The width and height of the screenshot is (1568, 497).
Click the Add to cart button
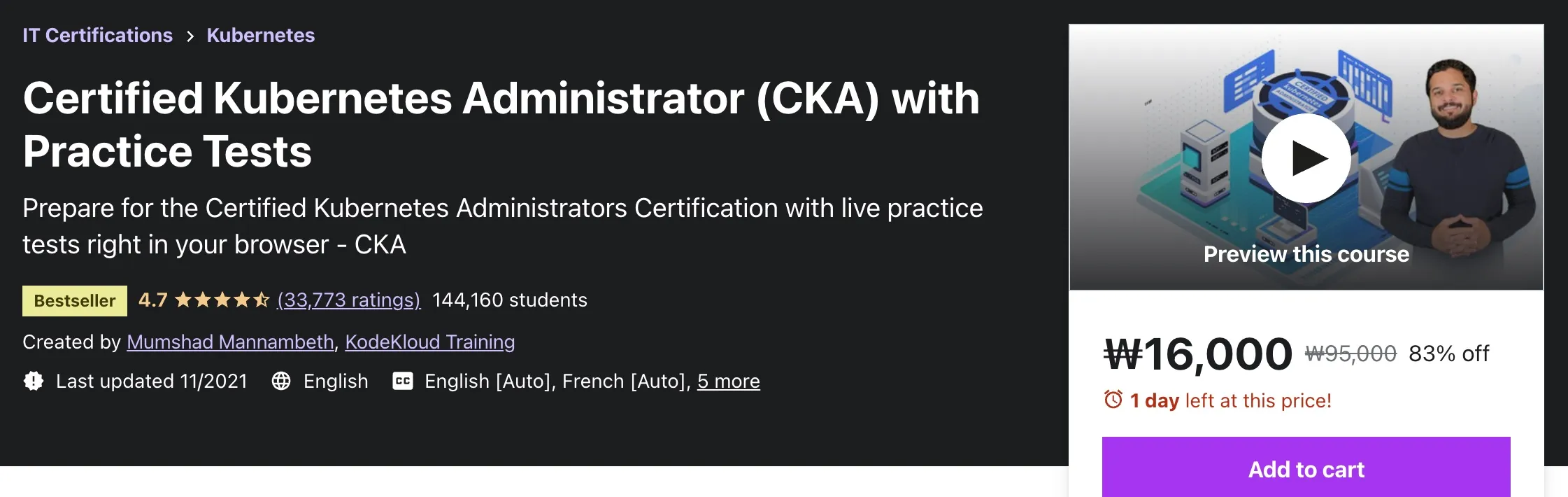pyautogui.click(x=1306, y=470)
